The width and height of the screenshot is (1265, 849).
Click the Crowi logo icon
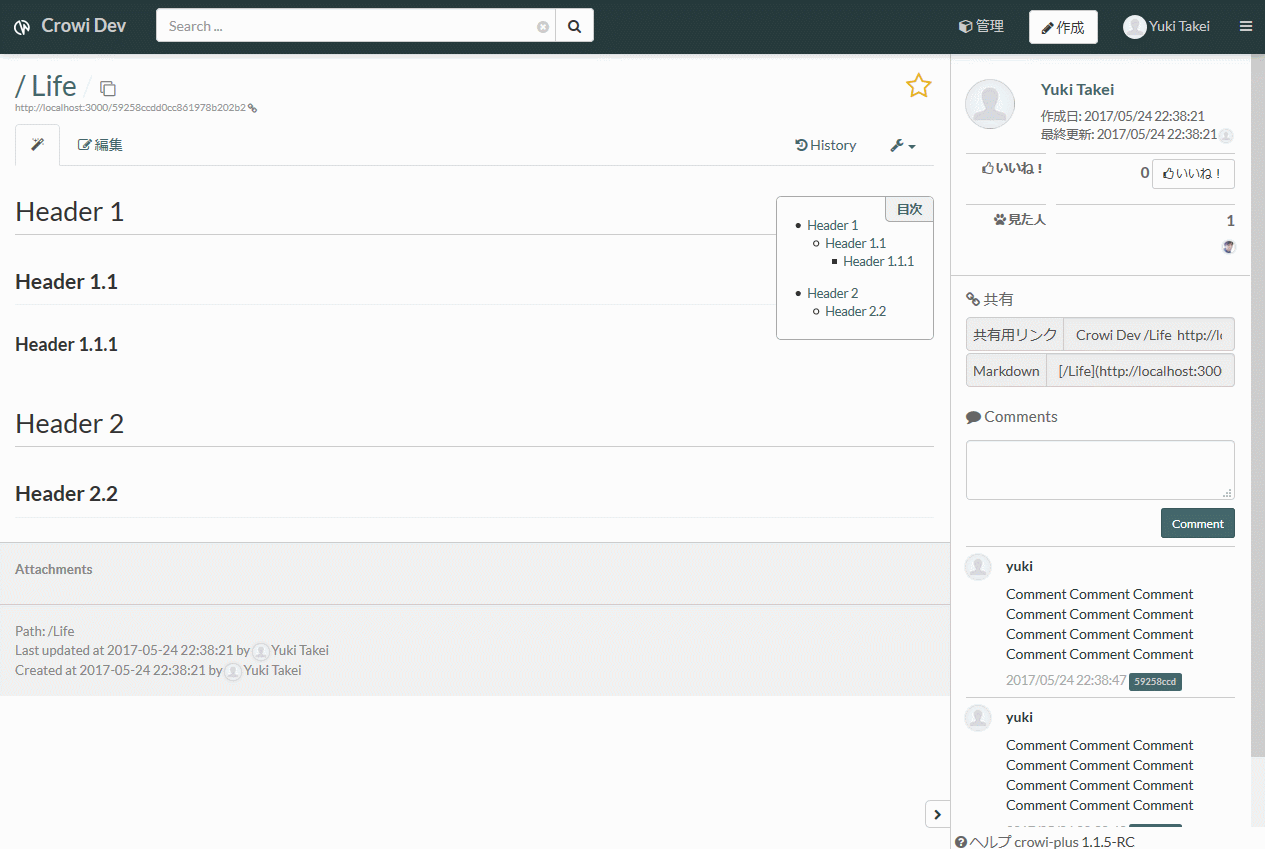point(22,27)
